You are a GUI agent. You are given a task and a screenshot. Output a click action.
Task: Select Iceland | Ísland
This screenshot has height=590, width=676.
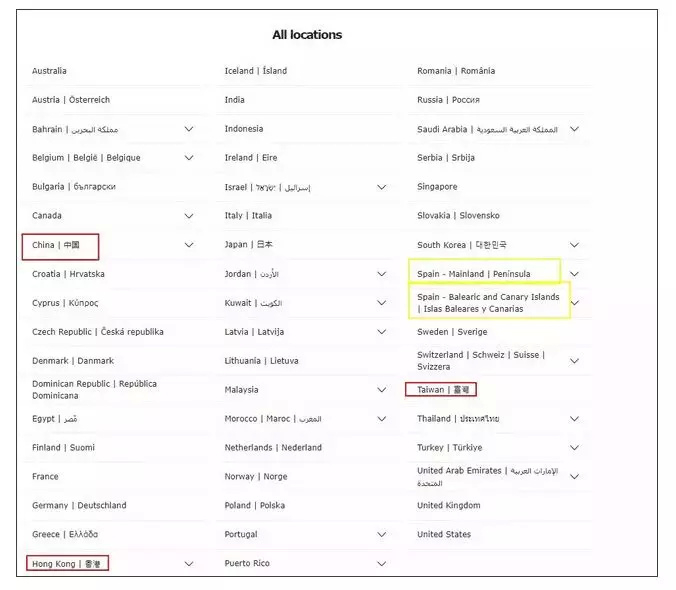256,71
